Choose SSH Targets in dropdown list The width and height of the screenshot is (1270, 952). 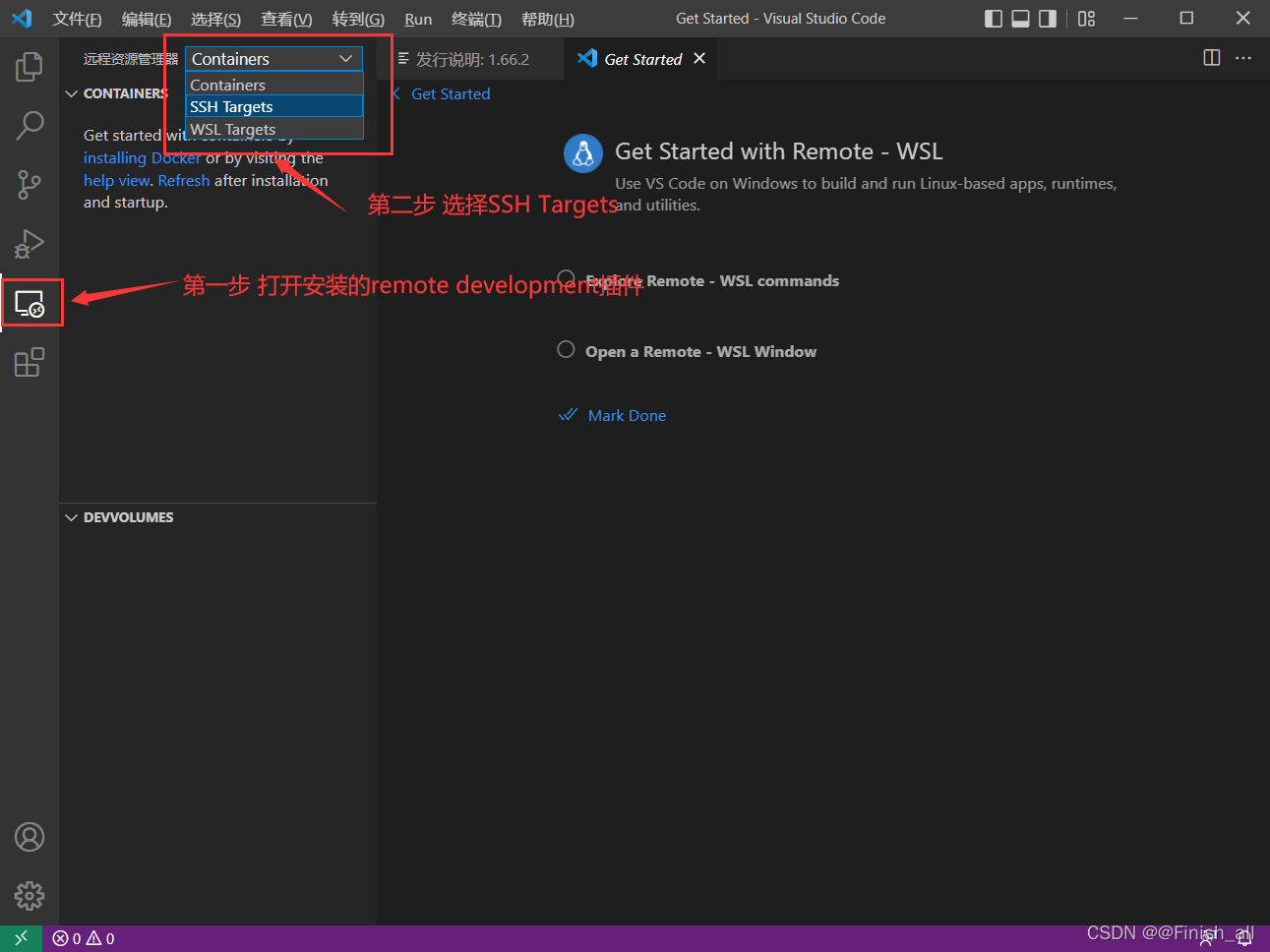274,106
